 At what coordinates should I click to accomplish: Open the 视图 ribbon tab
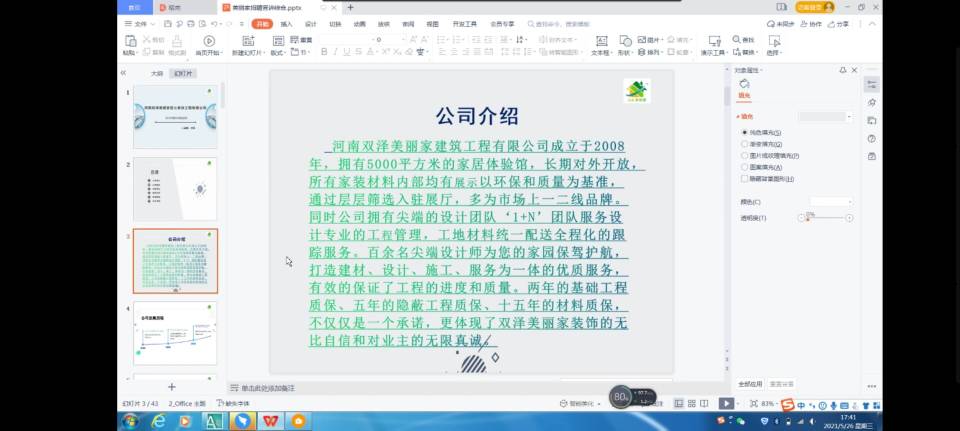coord(432,23)
